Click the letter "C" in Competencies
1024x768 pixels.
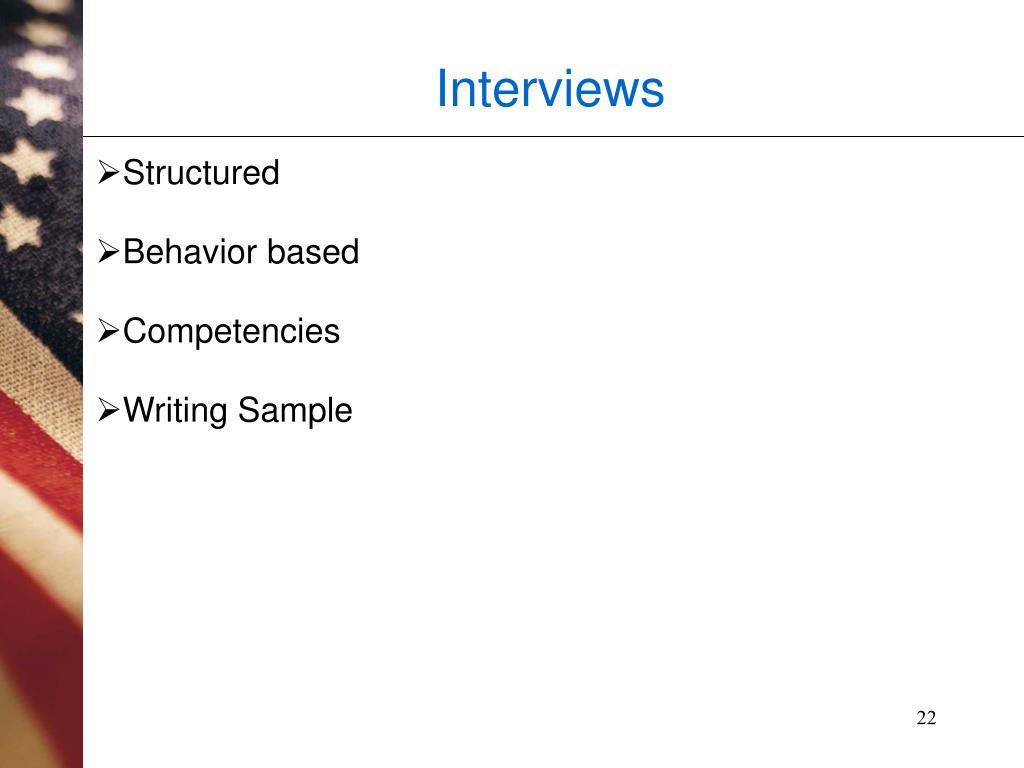point(134,331)
